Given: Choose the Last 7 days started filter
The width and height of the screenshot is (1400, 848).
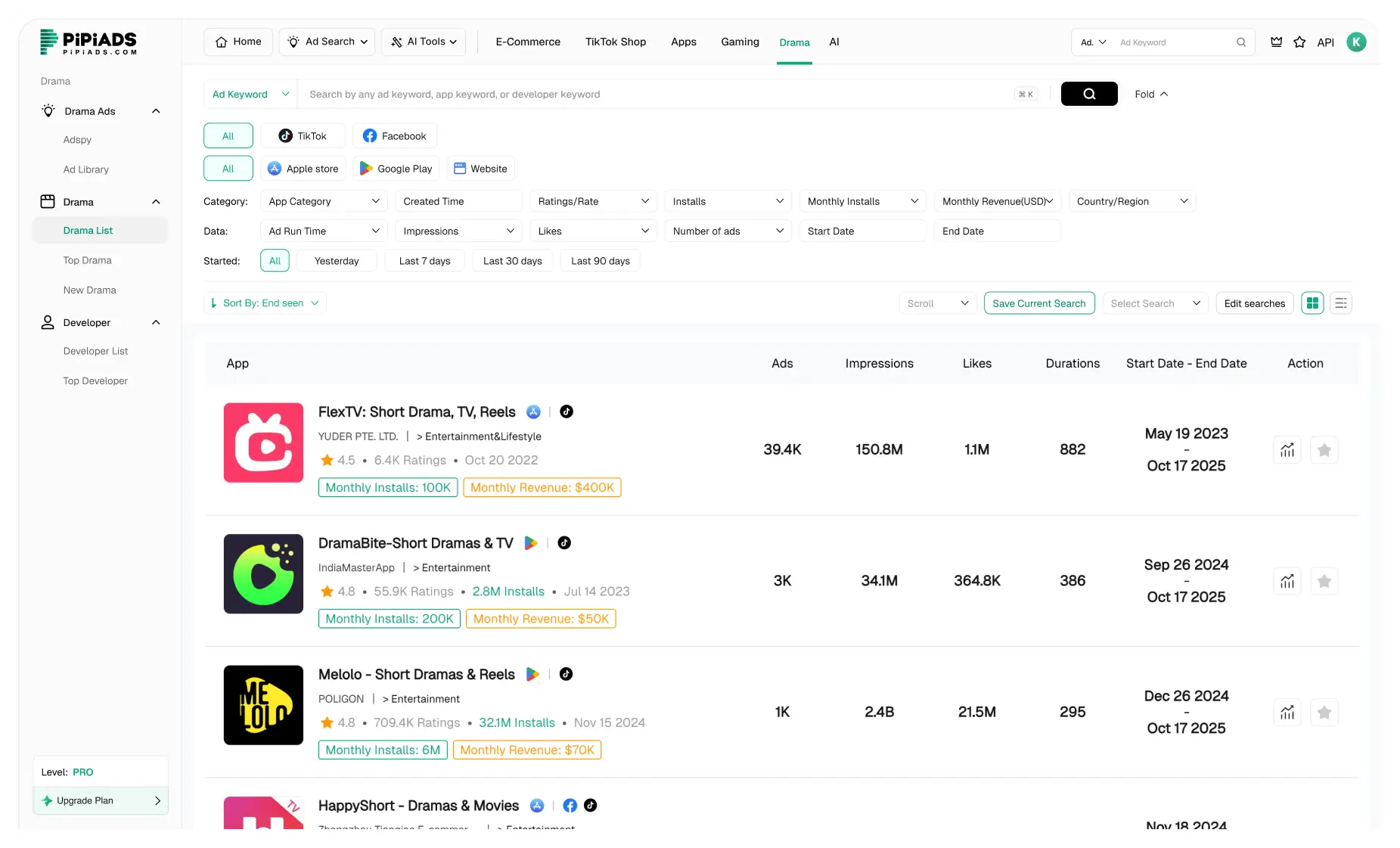Looking at the screenshot, I should [424, 261].
